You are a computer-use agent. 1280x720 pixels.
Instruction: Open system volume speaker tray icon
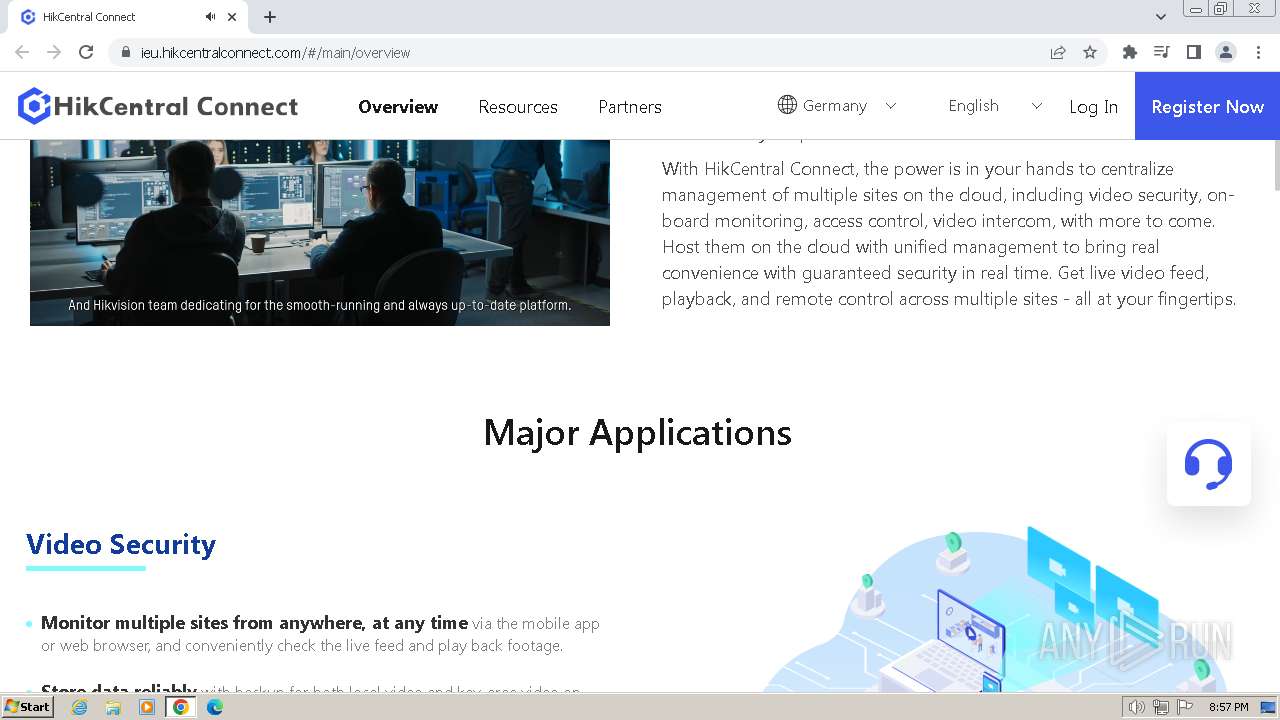(1137, 707)
